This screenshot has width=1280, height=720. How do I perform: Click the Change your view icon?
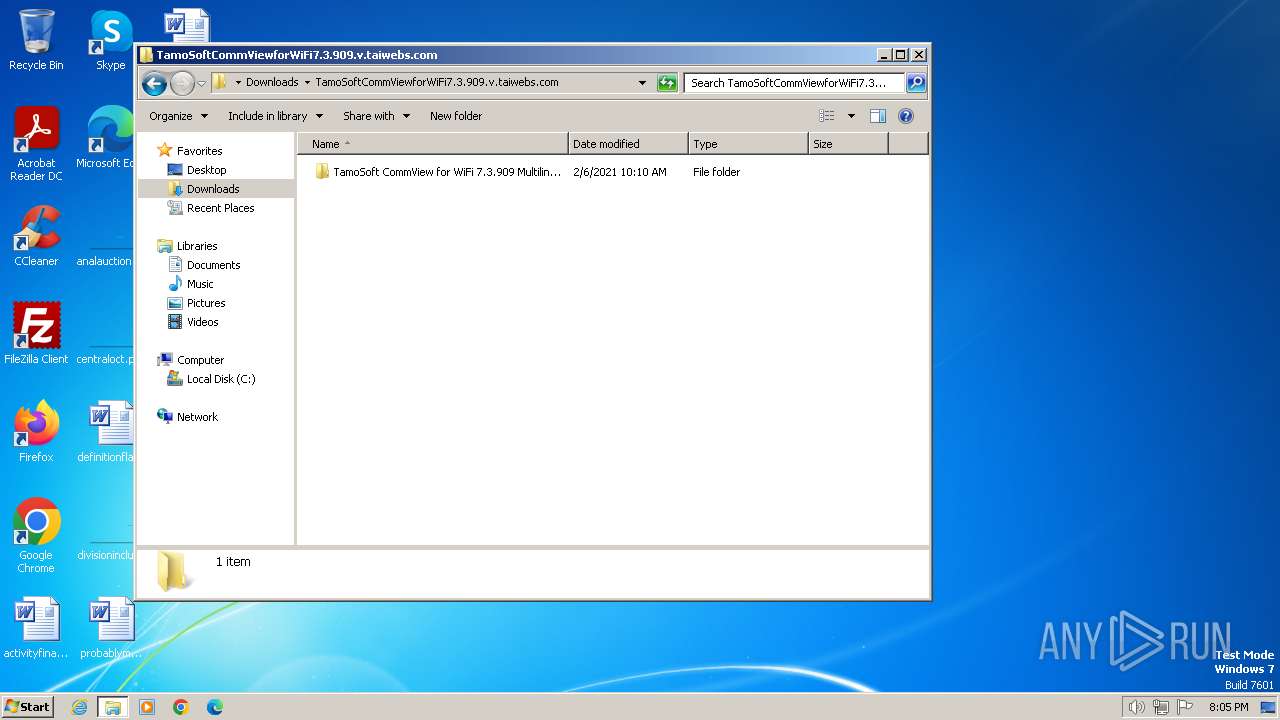827,116
